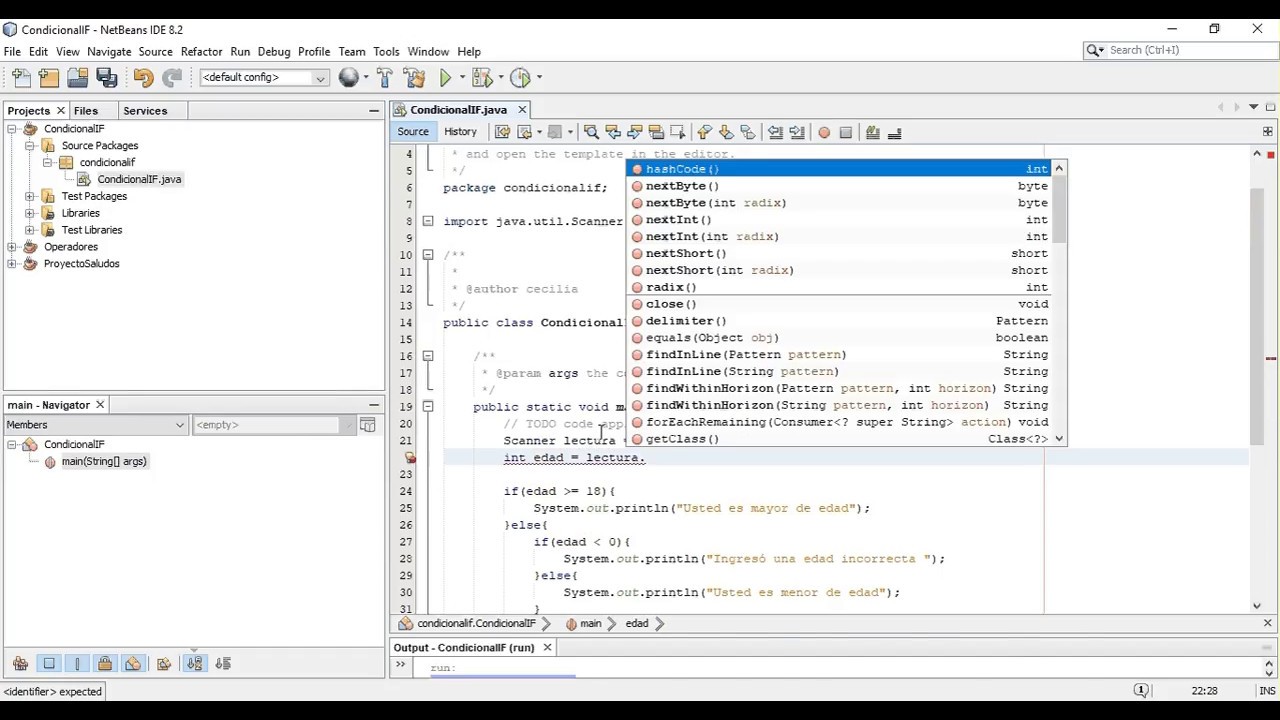Toggle Highlight Search in editor toolbar
The height and width of the screenshot is (720, 1280).
click(656, 132)
